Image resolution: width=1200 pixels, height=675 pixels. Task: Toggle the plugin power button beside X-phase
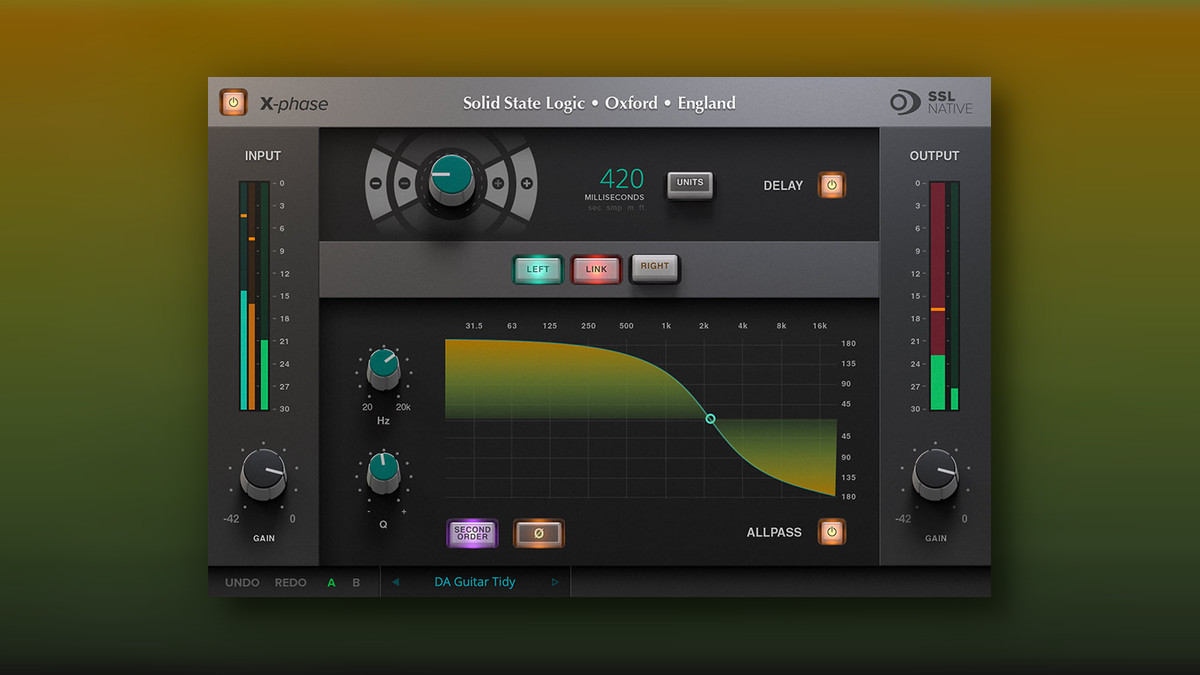tap(233, 102)
